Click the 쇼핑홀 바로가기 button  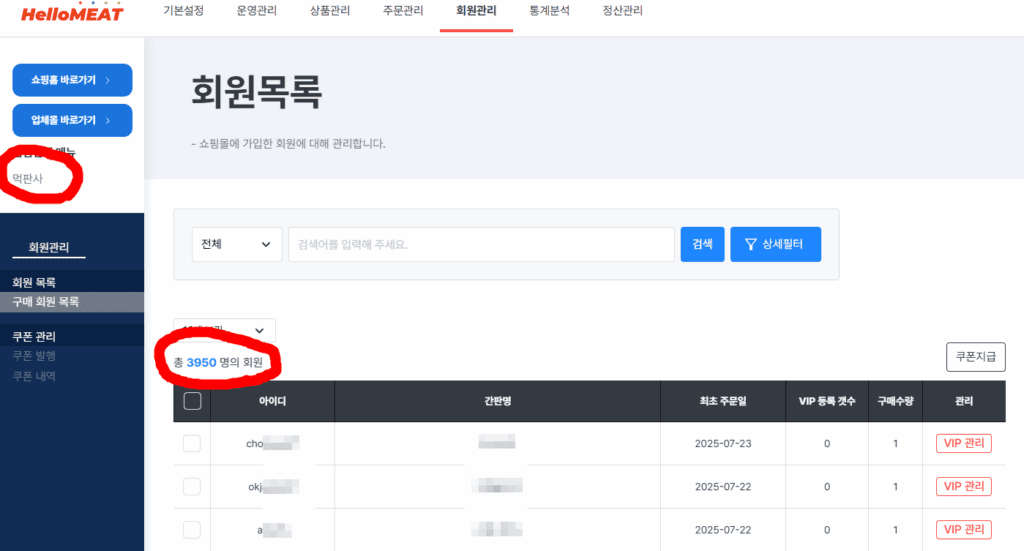pyautogui.click(x=72, y=80)
